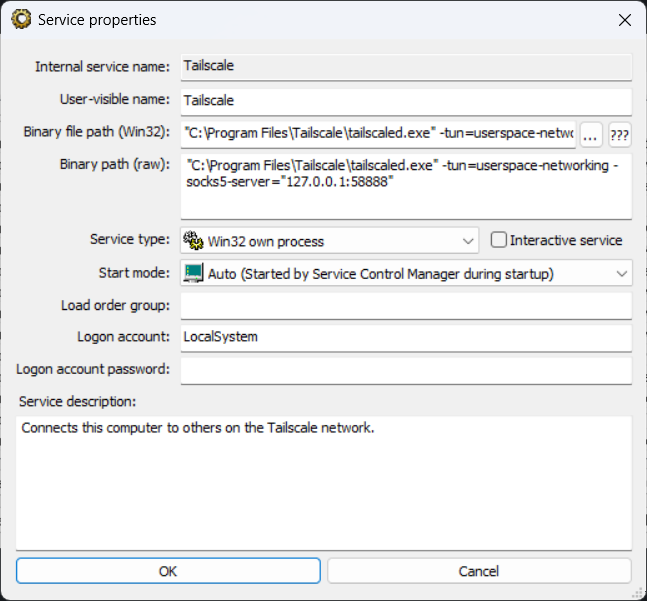Open the Start mode dropdown arrow
Image resolution: width=647 pixels, height=601 pixels.
coord(621,273)
